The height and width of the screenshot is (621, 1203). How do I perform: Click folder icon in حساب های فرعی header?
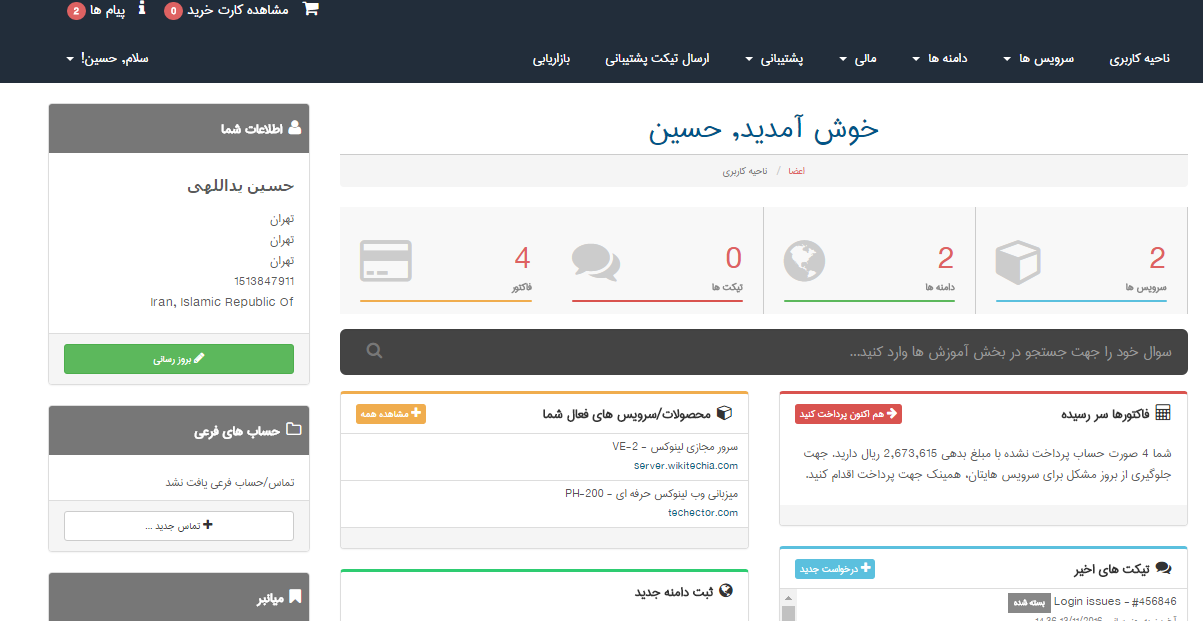[x=294, y=430]
